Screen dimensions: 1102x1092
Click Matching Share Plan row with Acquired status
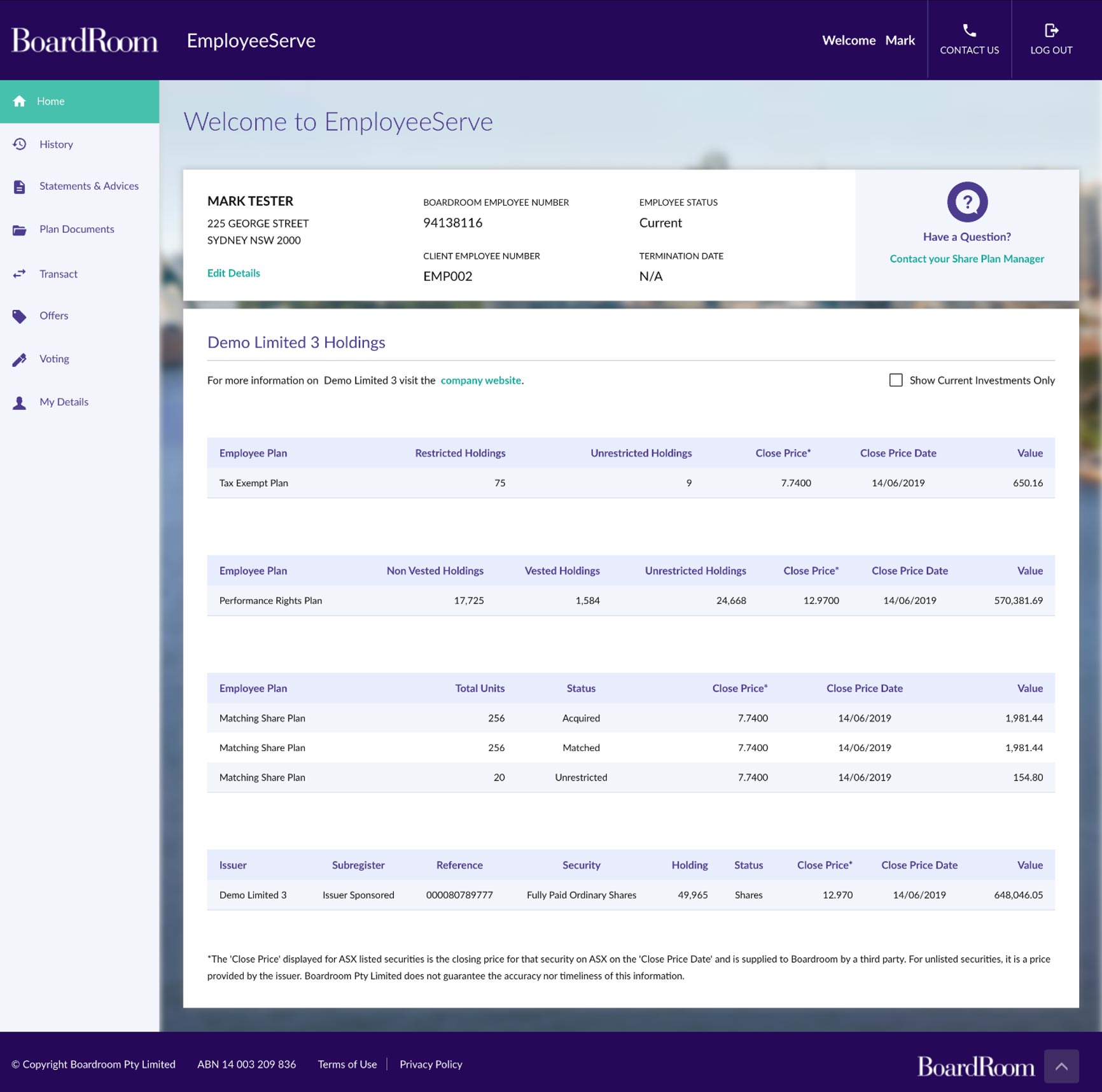tap(631, 718)
